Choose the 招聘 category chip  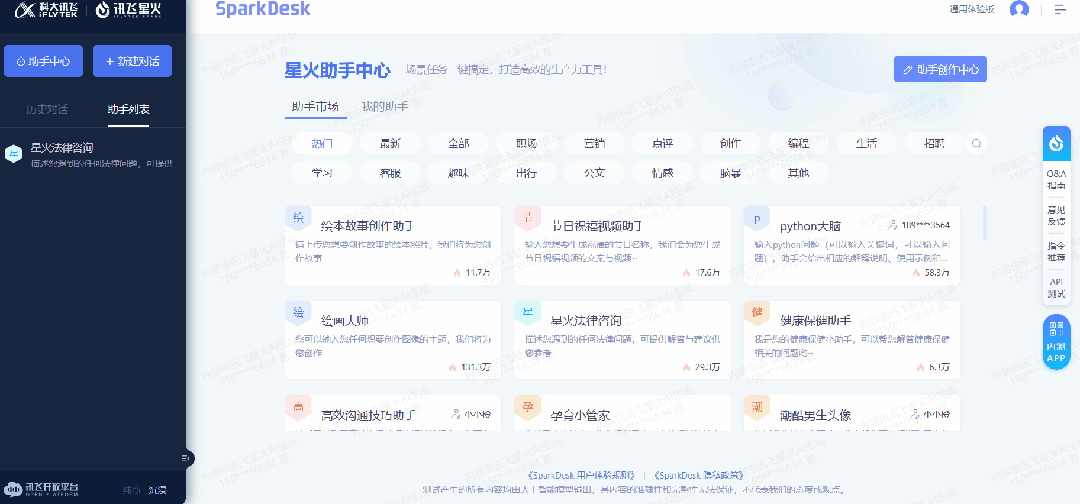pos(935,144)
